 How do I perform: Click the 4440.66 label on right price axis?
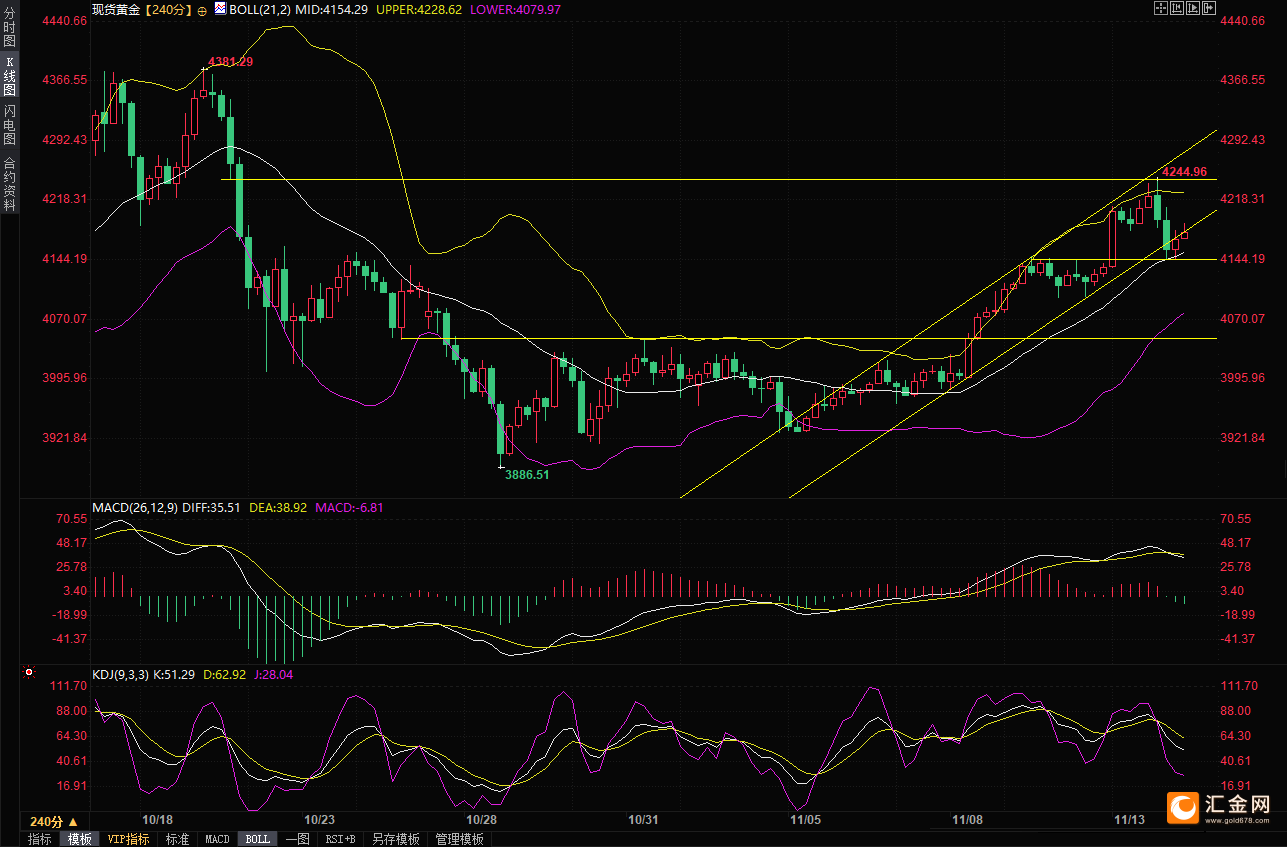(1245, 20)
